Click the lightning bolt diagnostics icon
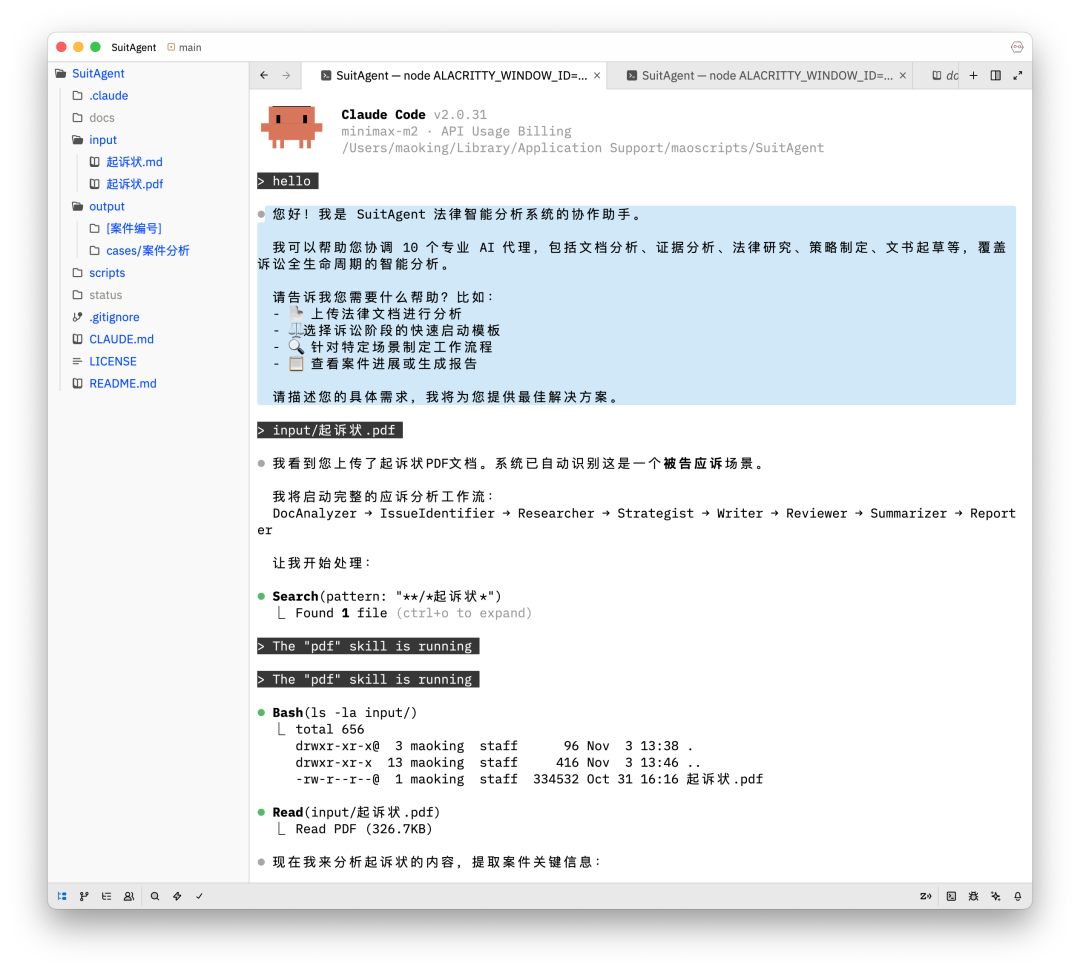The height and width of the screenshot is (972, 1080). point(177,896)
